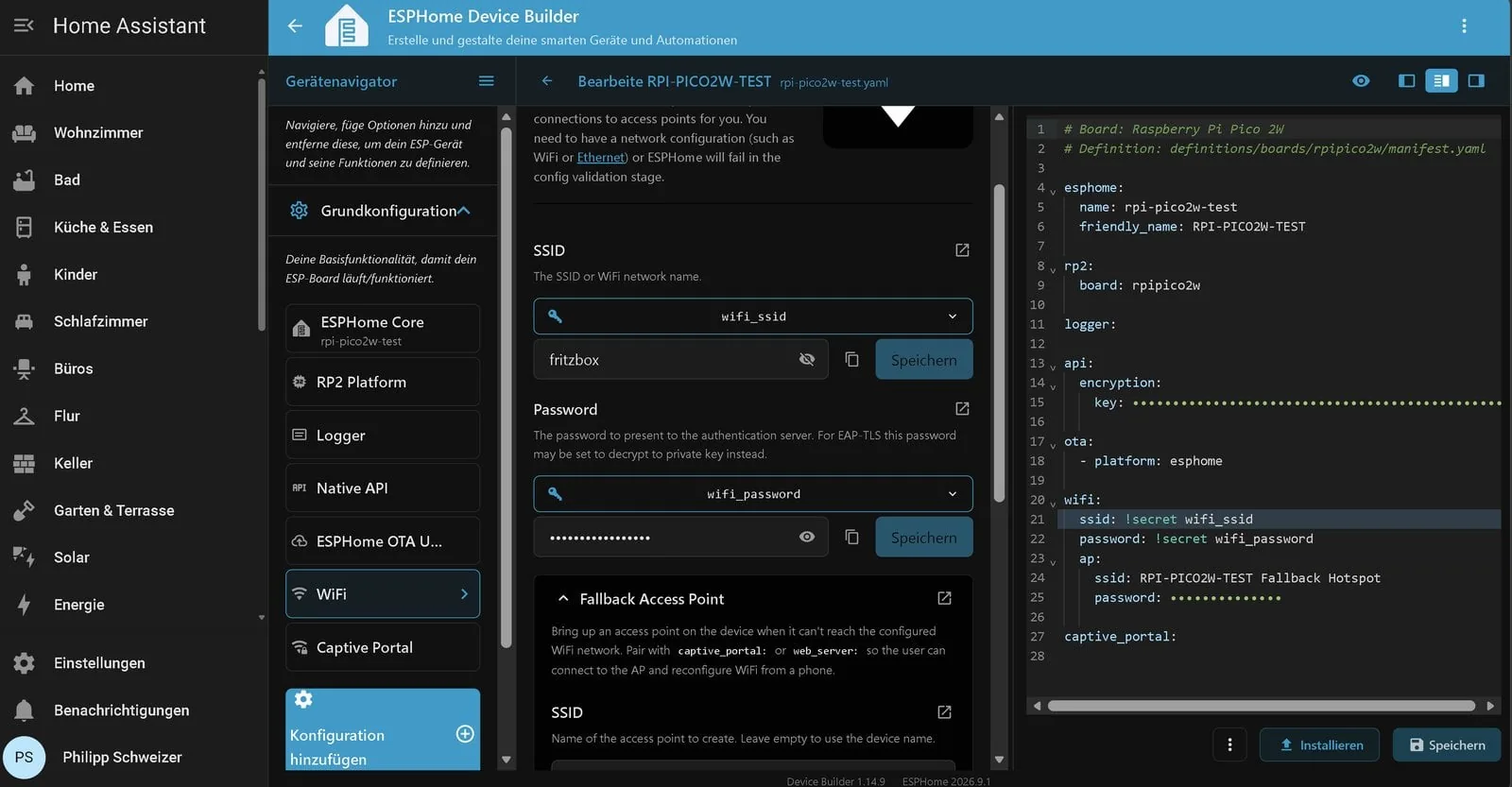The image size is (1512, 787).
Task: Open Password documentation link icon
Action: click(x=962, y=409)
